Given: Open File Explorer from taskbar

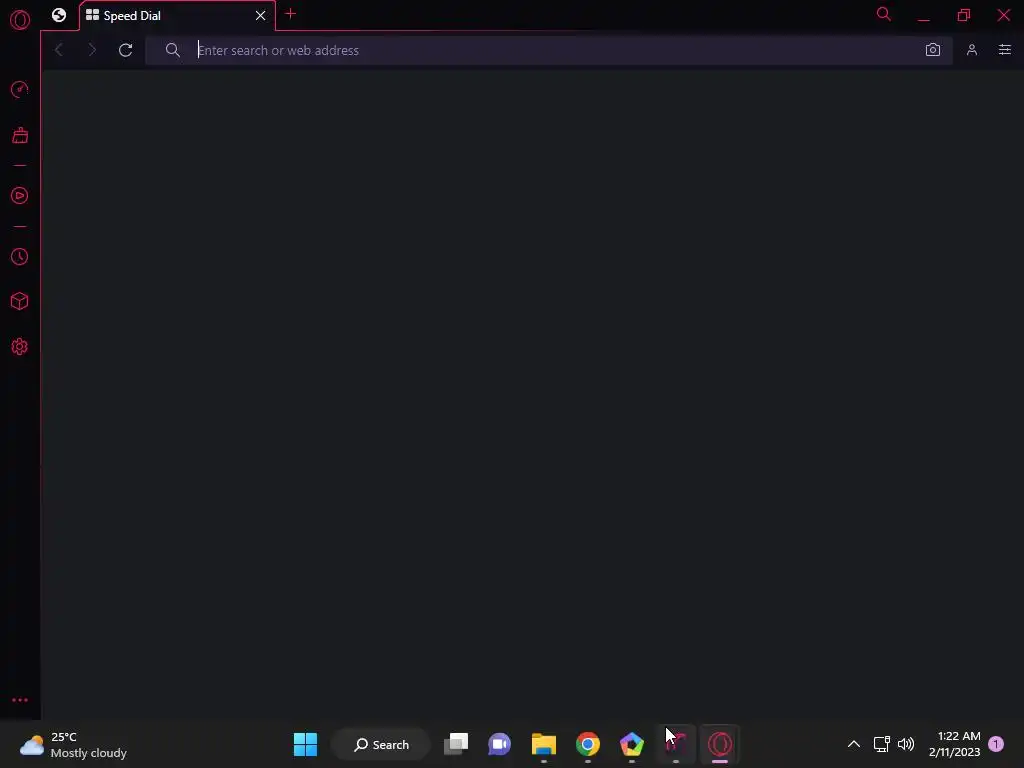Looking at the screenshot, I should (x=543, y=744).
